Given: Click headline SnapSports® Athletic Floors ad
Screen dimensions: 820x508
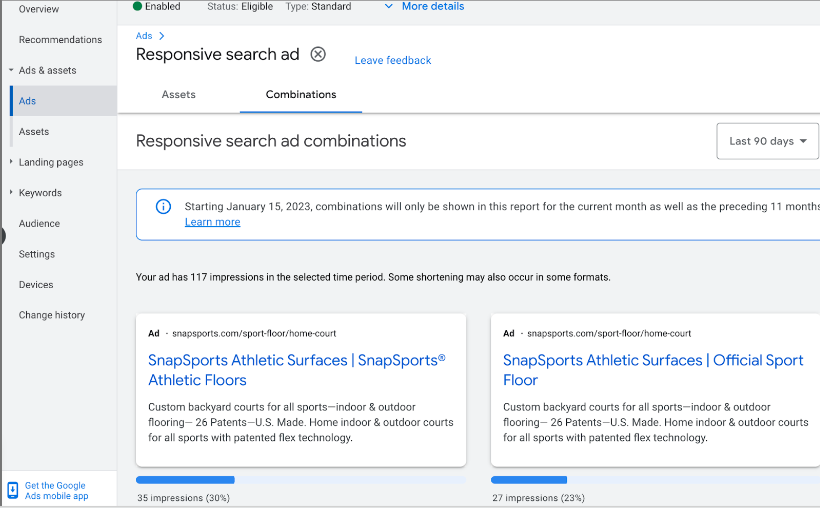Looking at the screenshot, I should [x=297, y=370].
